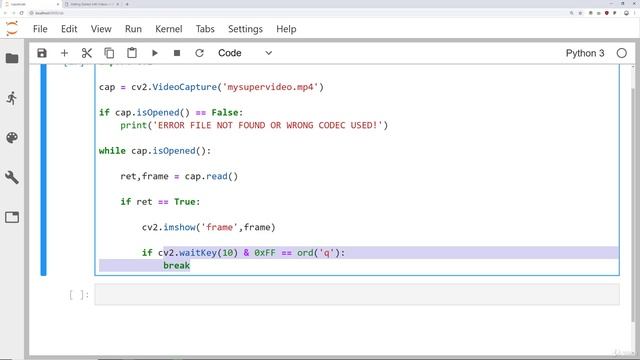Cut the selected cell with scissors icon
The image size is (640, 360).
[x=87, y=53]
